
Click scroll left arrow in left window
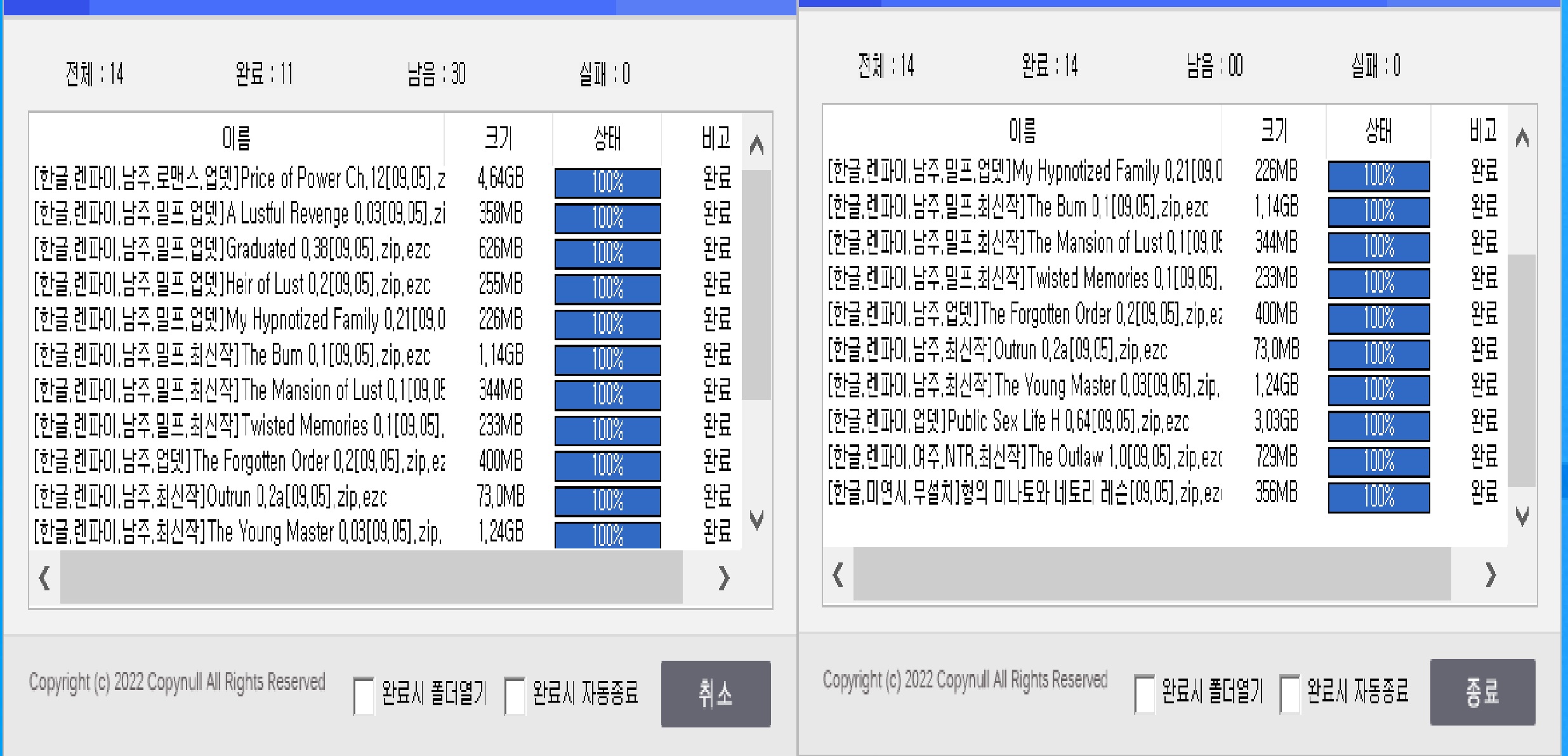44,578
